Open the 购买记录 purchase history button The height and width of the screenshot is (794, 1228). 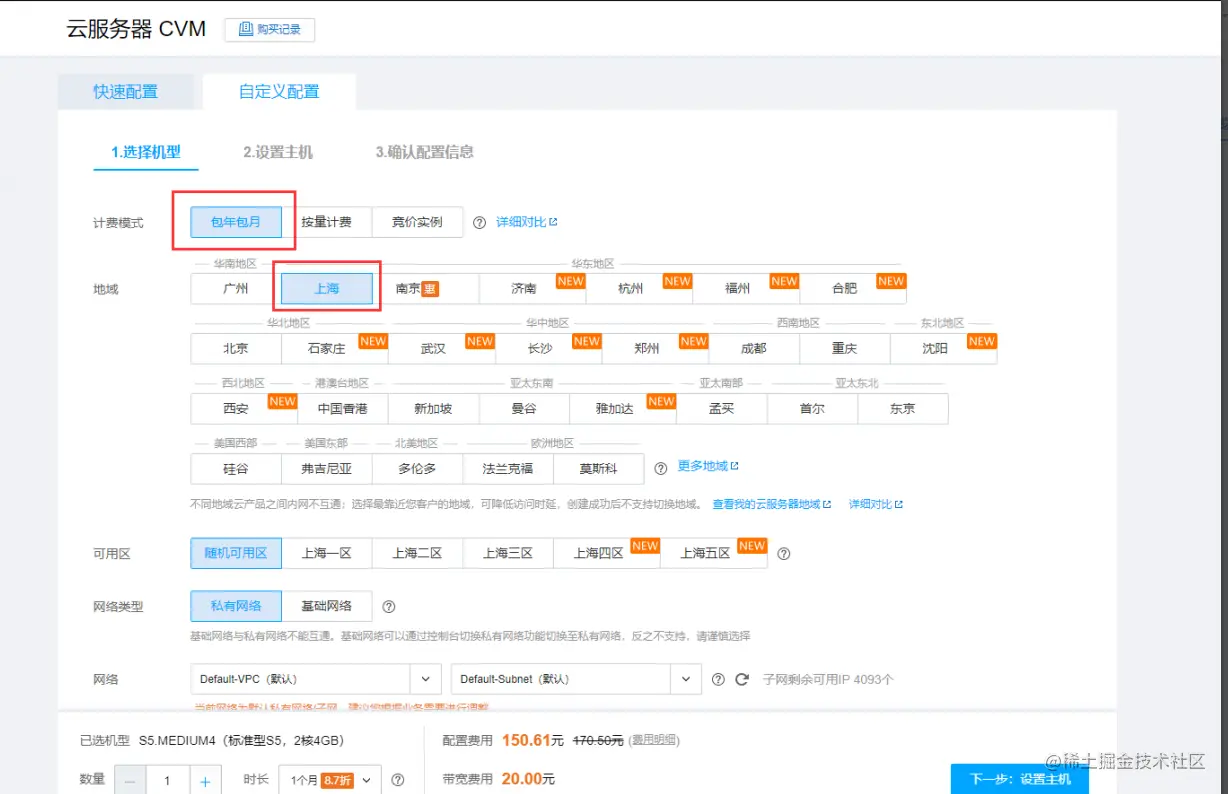tap(269, 30)
